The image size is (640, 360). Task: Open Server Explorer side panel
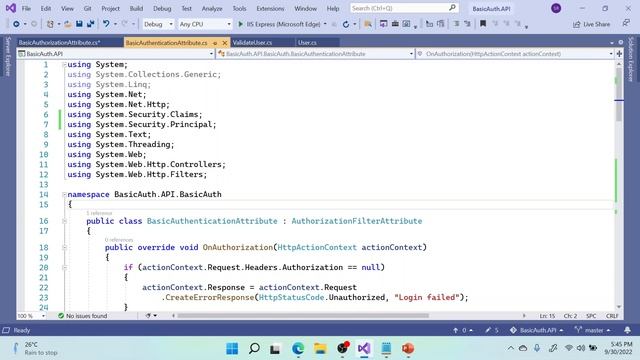tap(8, 56)
